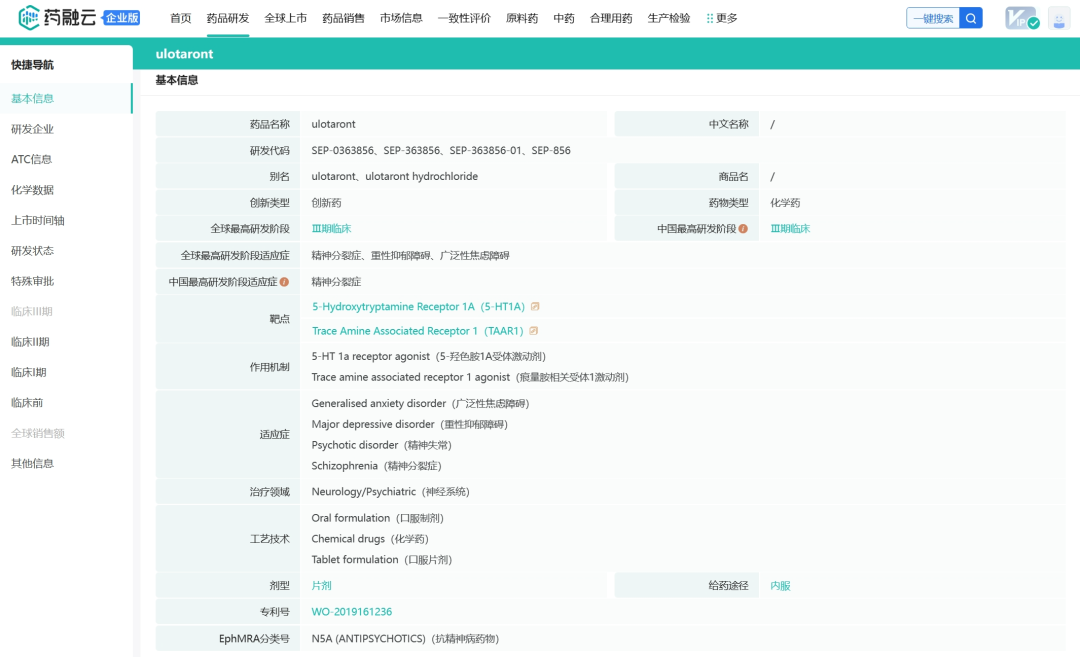Open the 药品研发 menu tab

click(228, 18)
